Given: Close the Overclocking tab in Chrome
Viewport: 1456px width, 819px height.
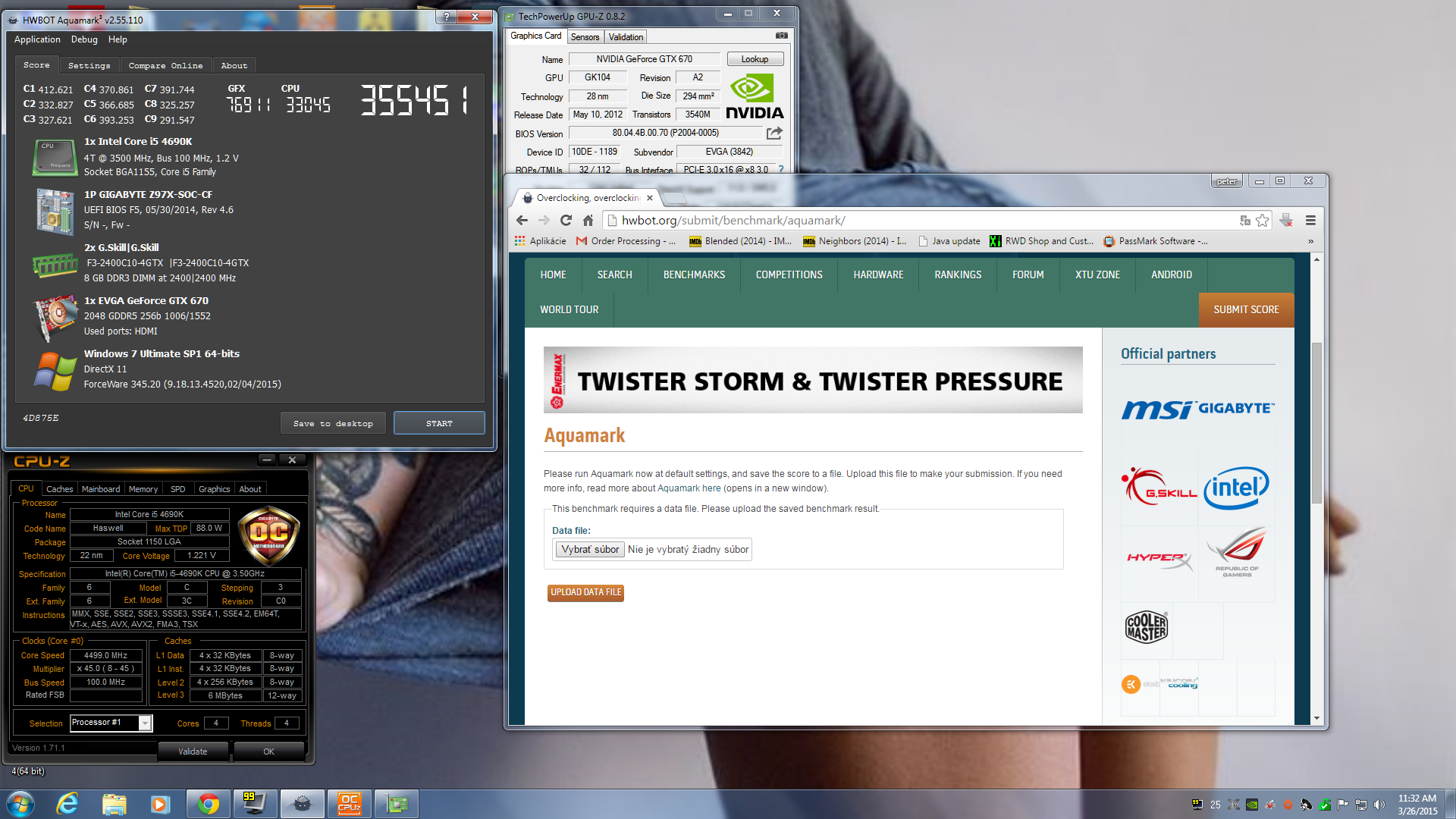Looking at the screenshot, I should 650,198.
